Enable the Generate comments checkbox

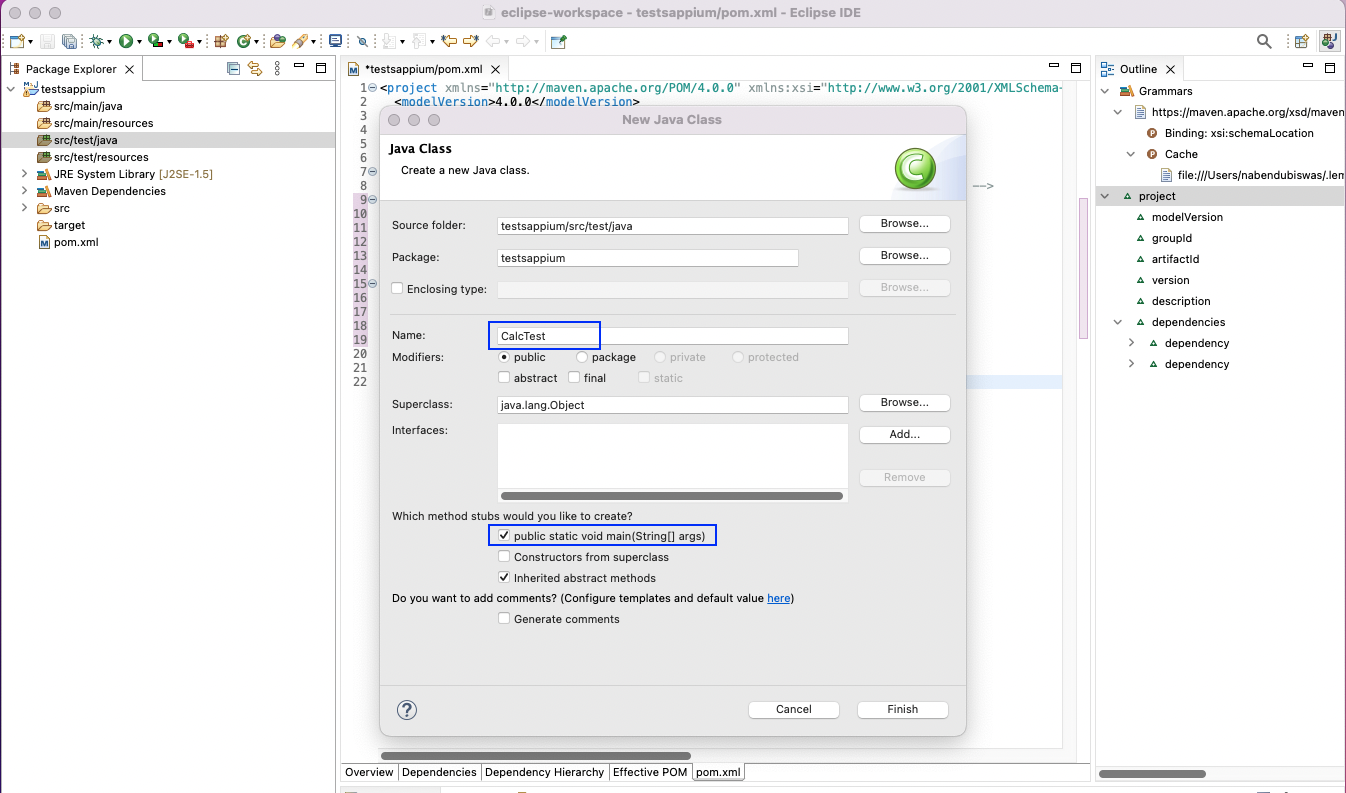pos(504,618)
